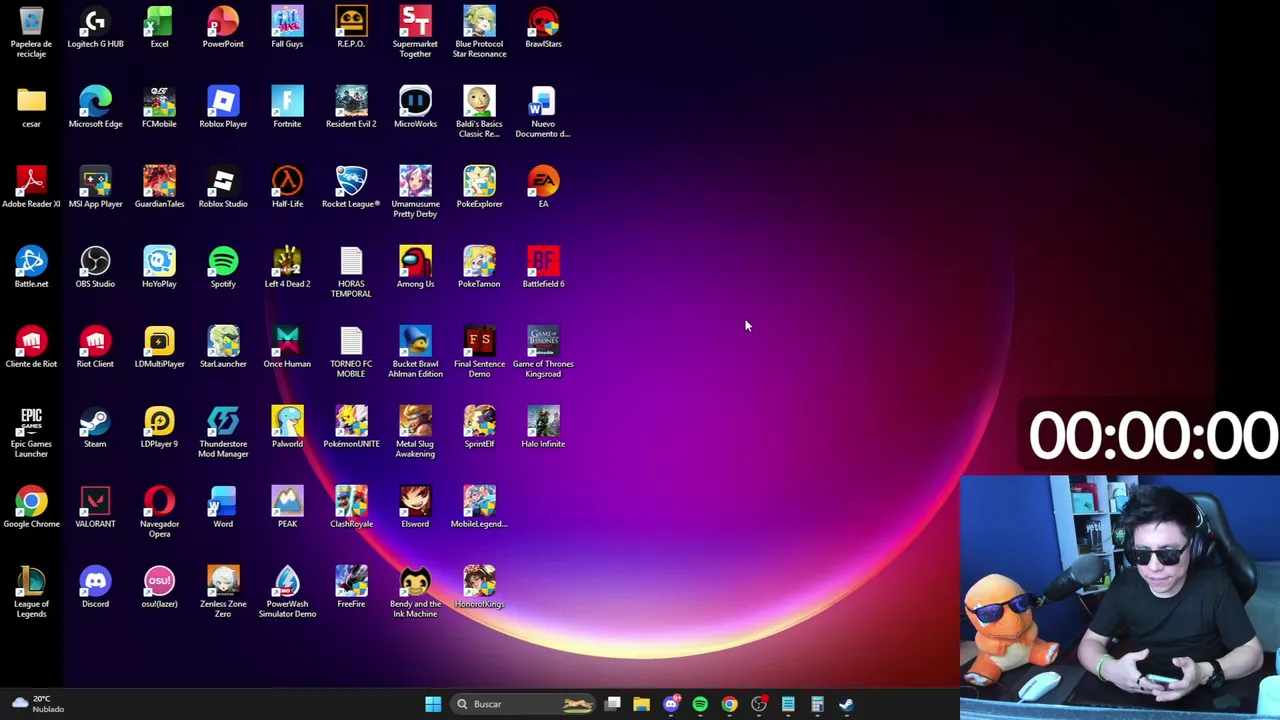
Task: Open Discord from the taskbar
Action: coord(671,704)
